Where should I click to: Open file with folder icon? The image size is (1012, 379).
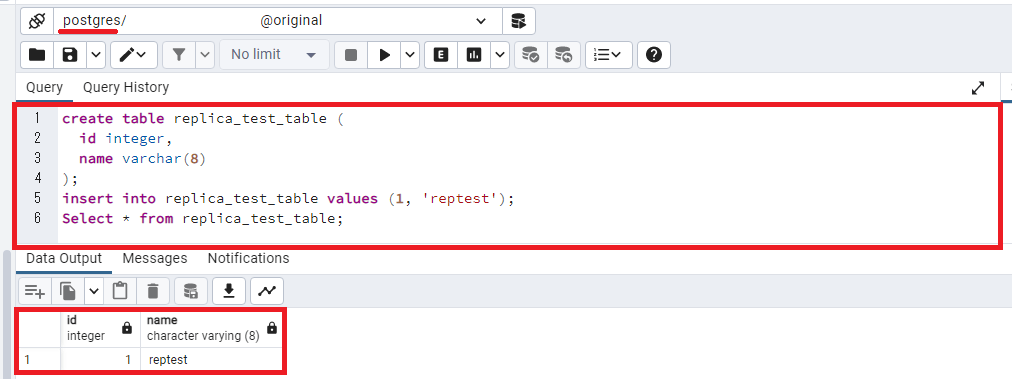[37, 55]
